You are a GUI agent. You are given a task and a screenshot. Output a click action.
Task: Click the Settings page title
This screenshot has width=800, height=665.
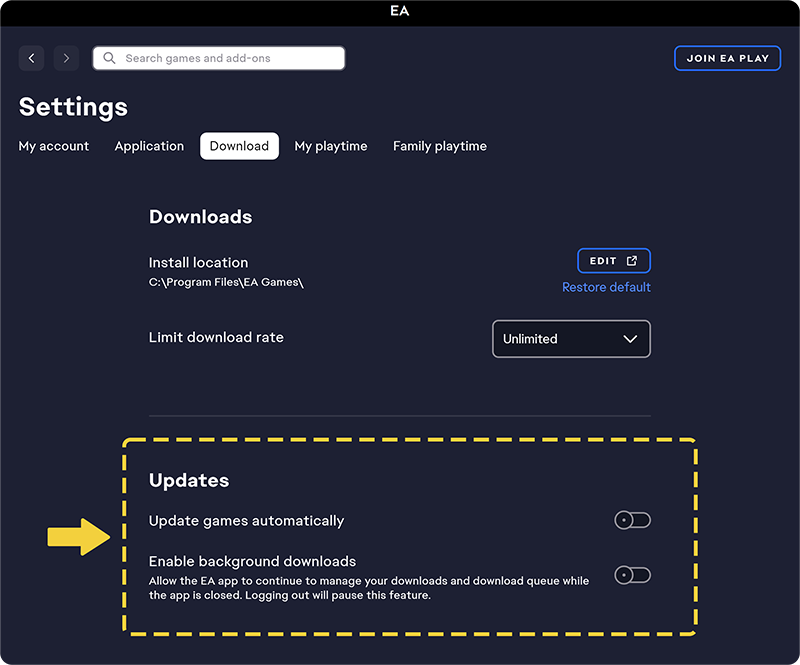coord(73,107)
